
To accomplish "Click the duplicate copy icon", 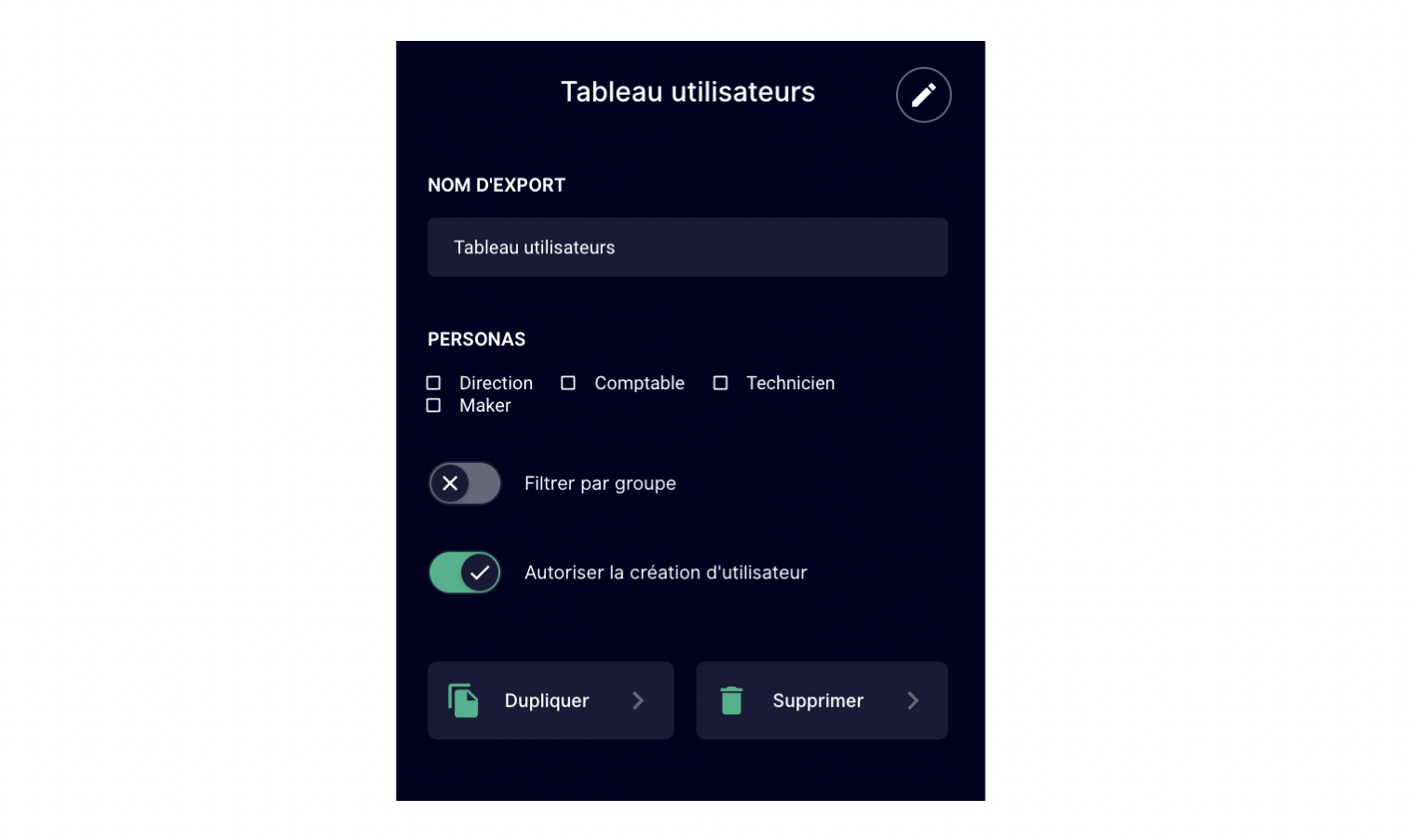I will coord(463,700).
